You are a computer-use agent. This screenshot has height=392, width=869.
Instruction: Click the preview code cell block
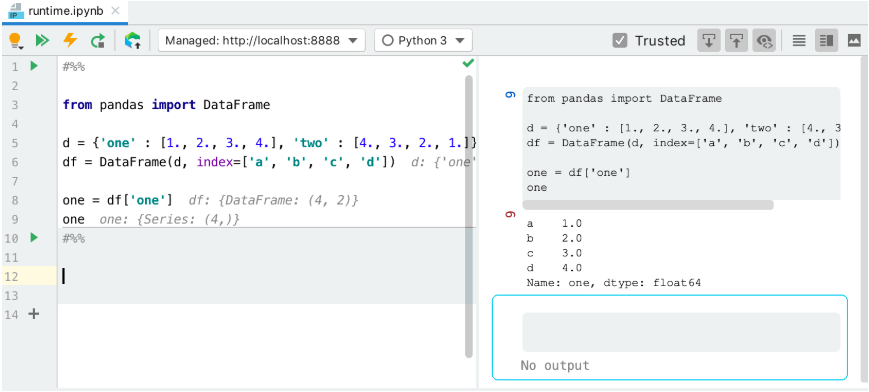(x=681, y=143)
